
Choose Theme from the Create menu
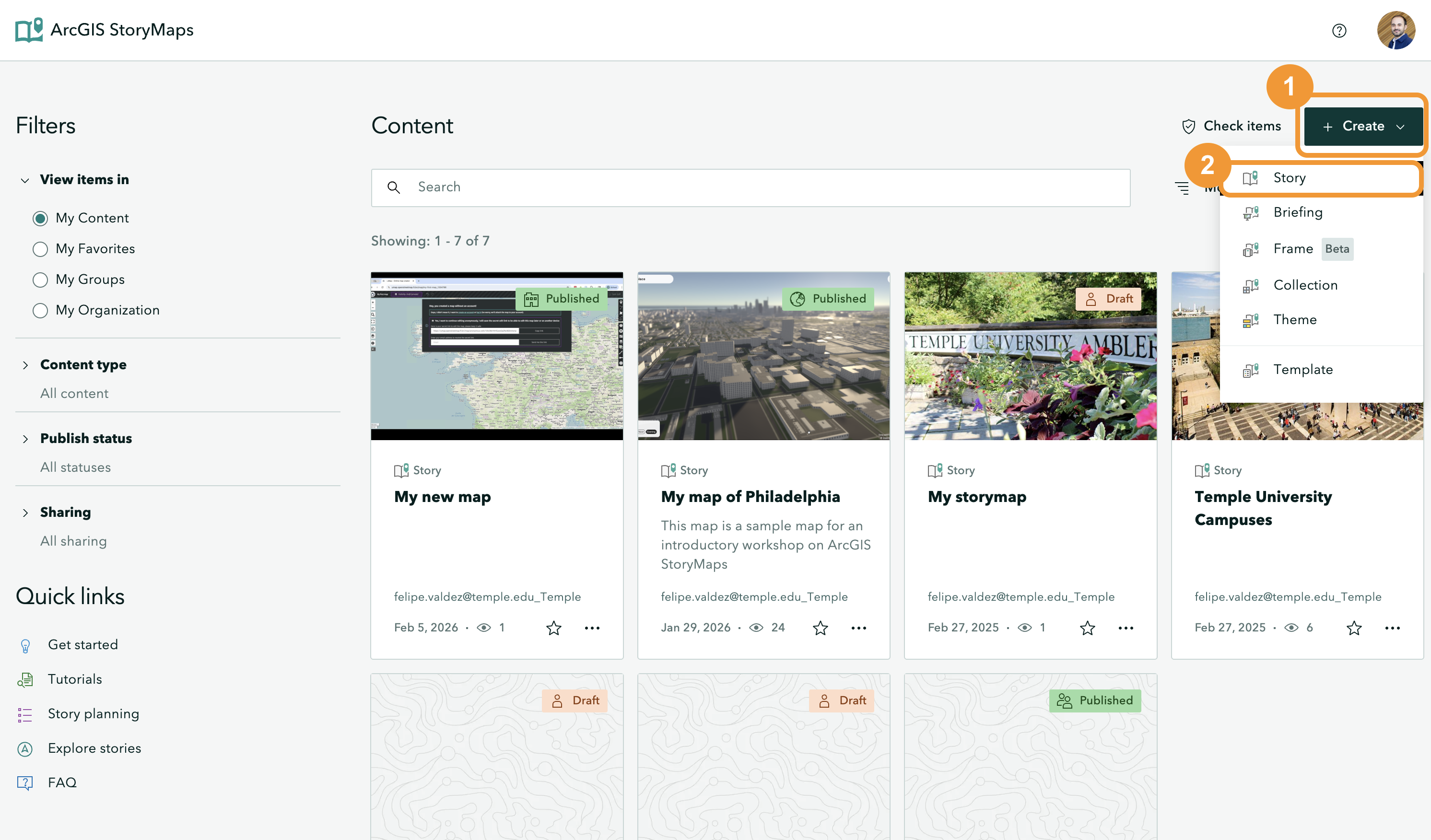1320,319
